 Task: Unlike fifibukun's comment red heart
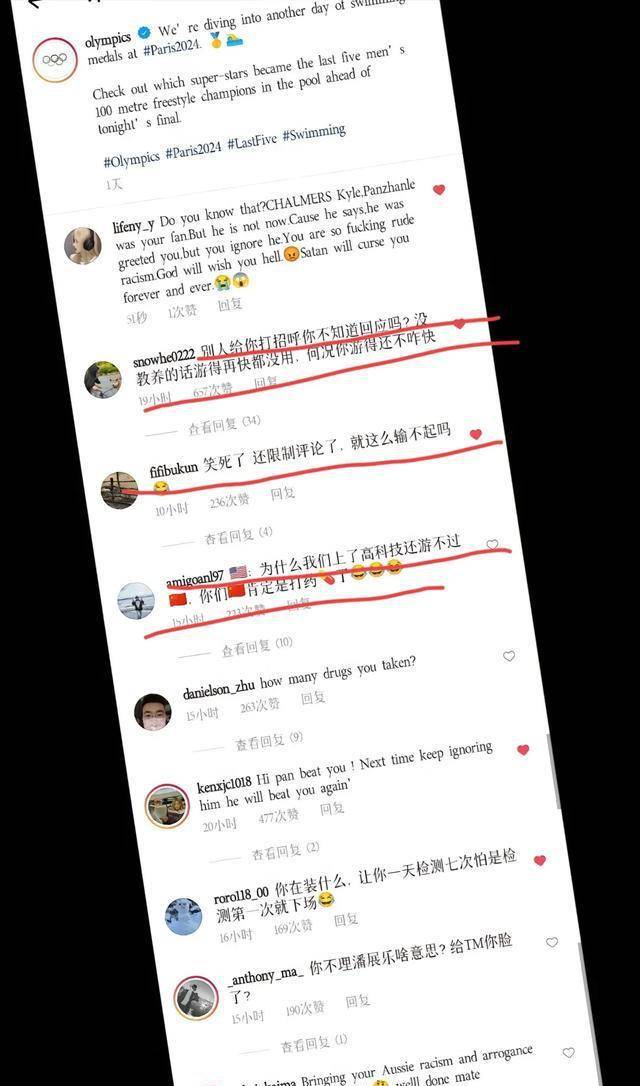point(475,434)
